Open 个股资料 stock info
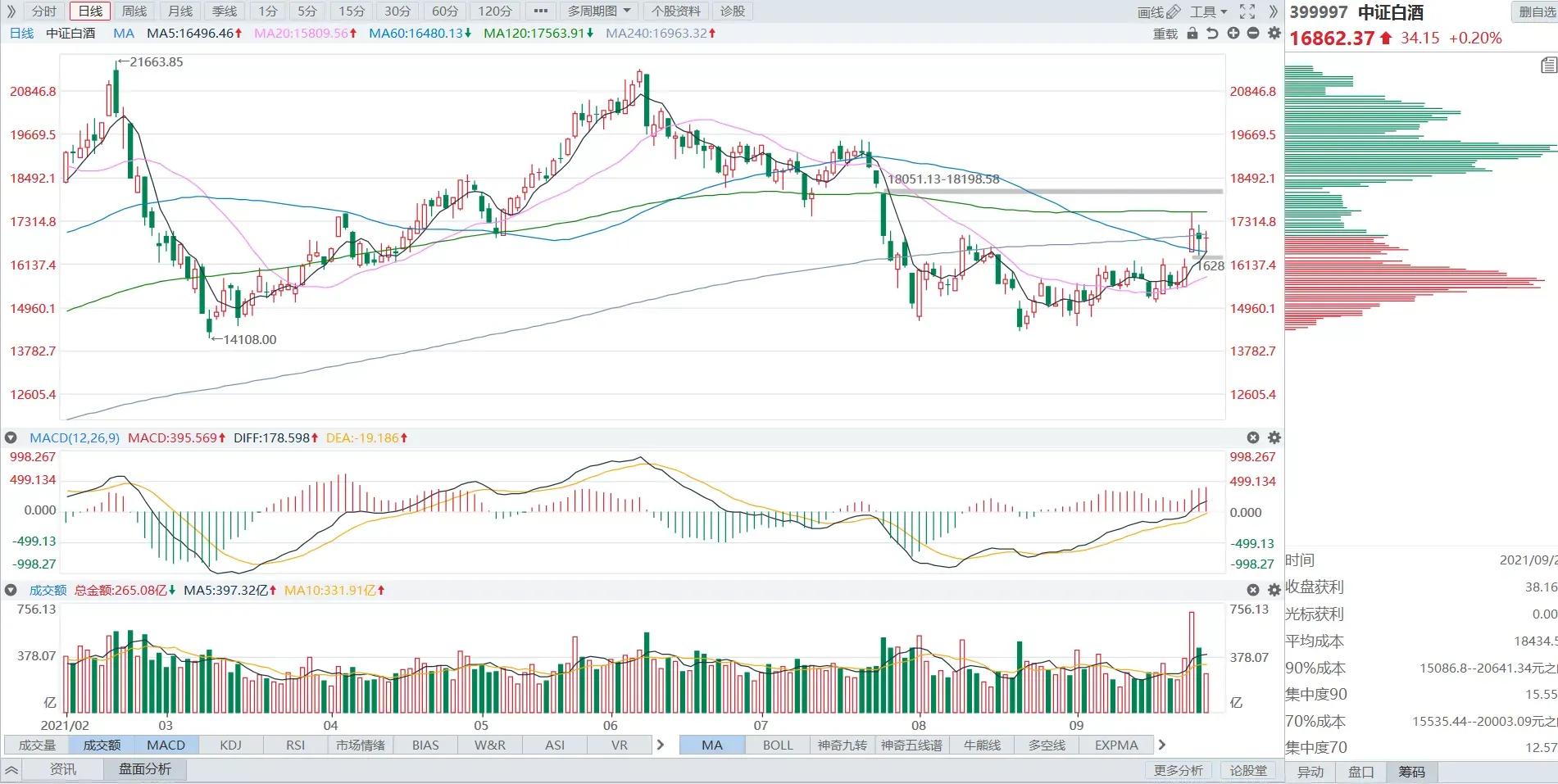The width and height of the screenshot is (1558, 784). (676, 11)
